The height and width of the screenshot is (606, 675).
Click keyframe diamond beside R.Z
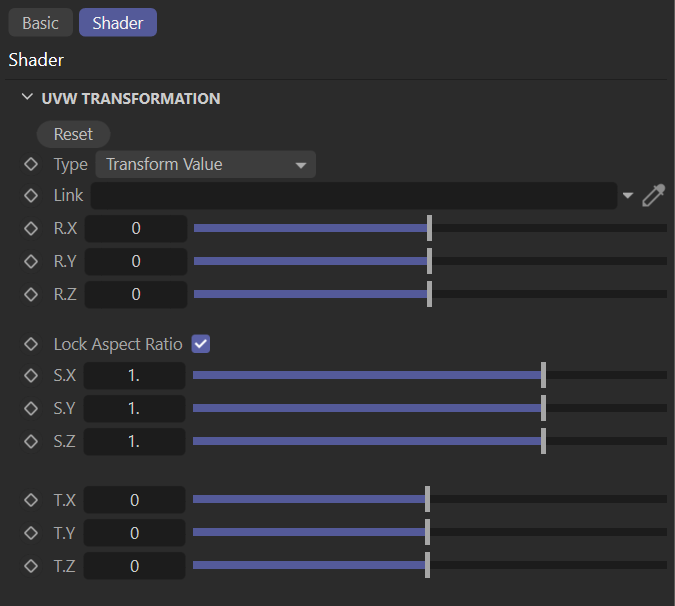(31, 294)
